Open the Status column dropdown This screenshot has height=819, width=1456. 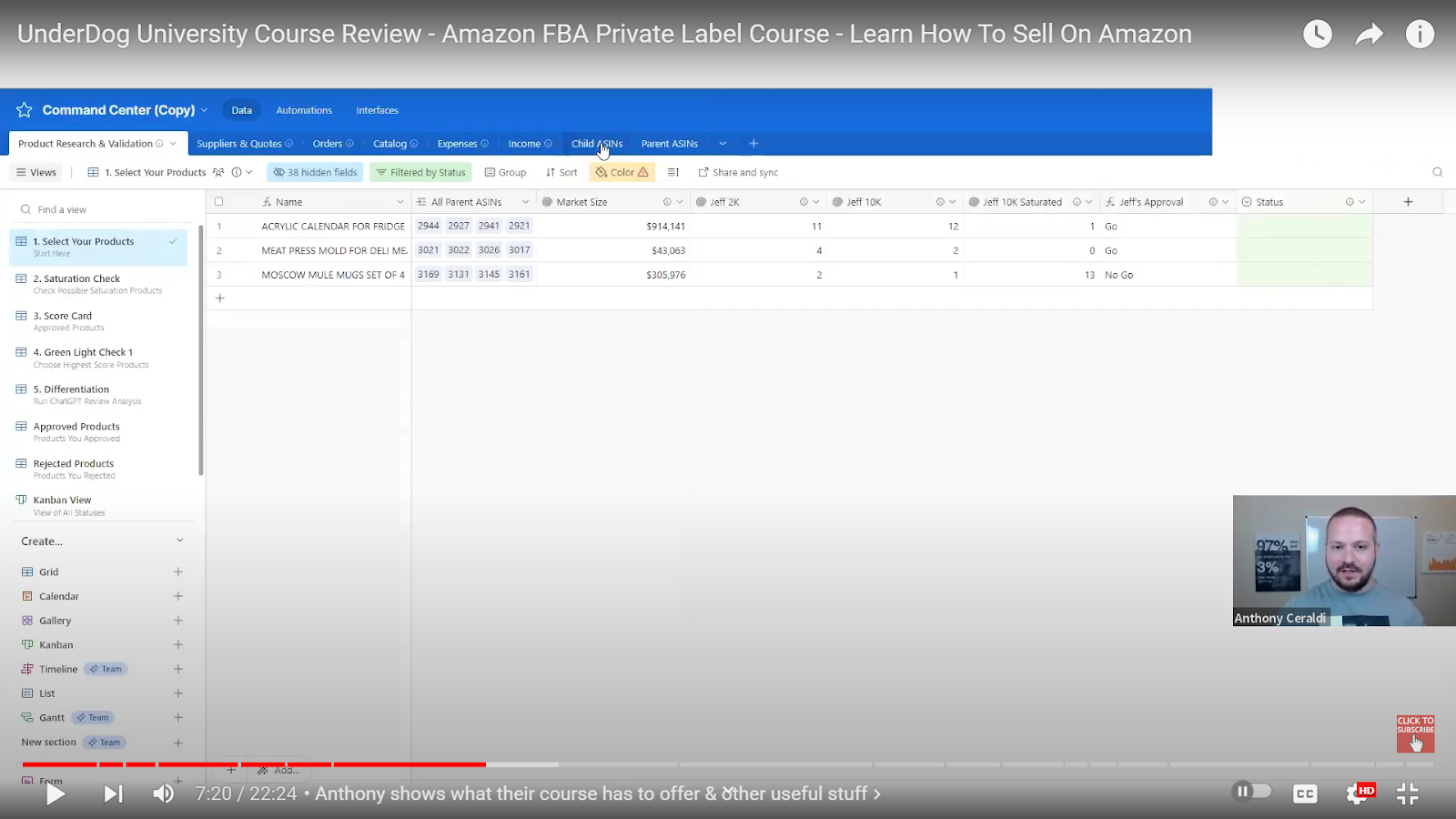[x=1361, y=202]
